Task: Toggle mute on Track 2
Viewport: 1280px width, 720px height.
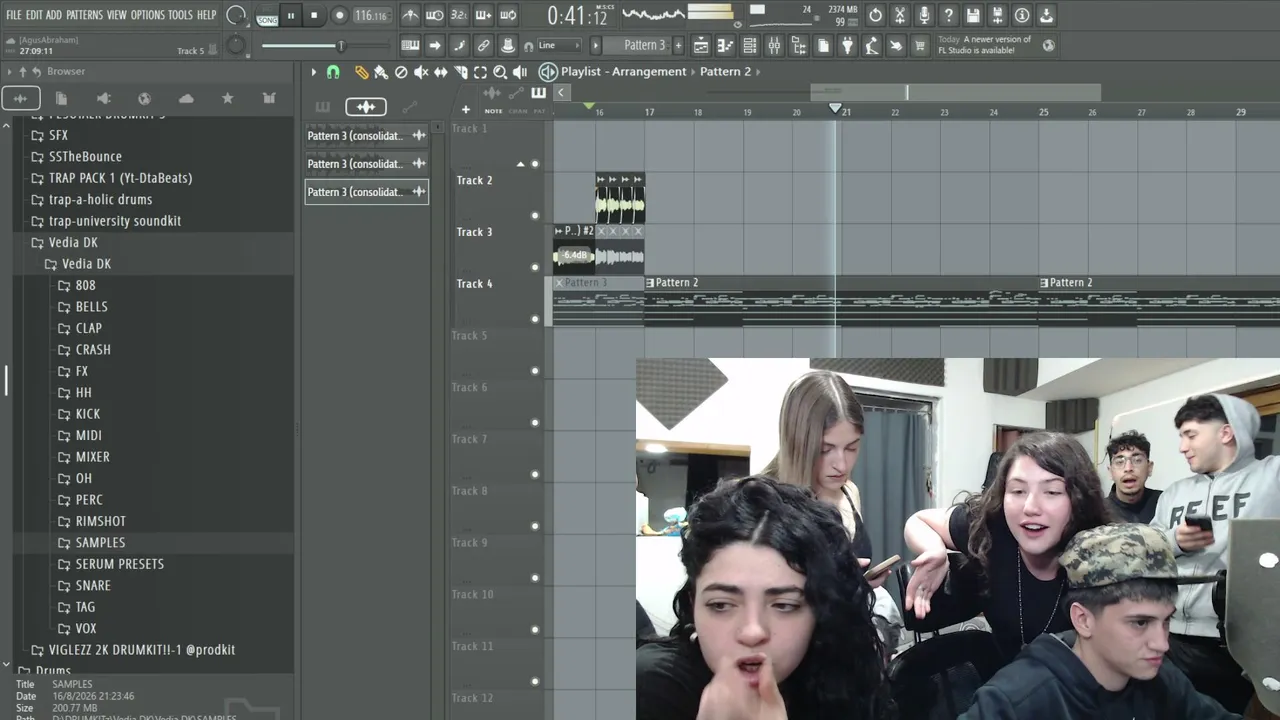Action: coord(535,215)
